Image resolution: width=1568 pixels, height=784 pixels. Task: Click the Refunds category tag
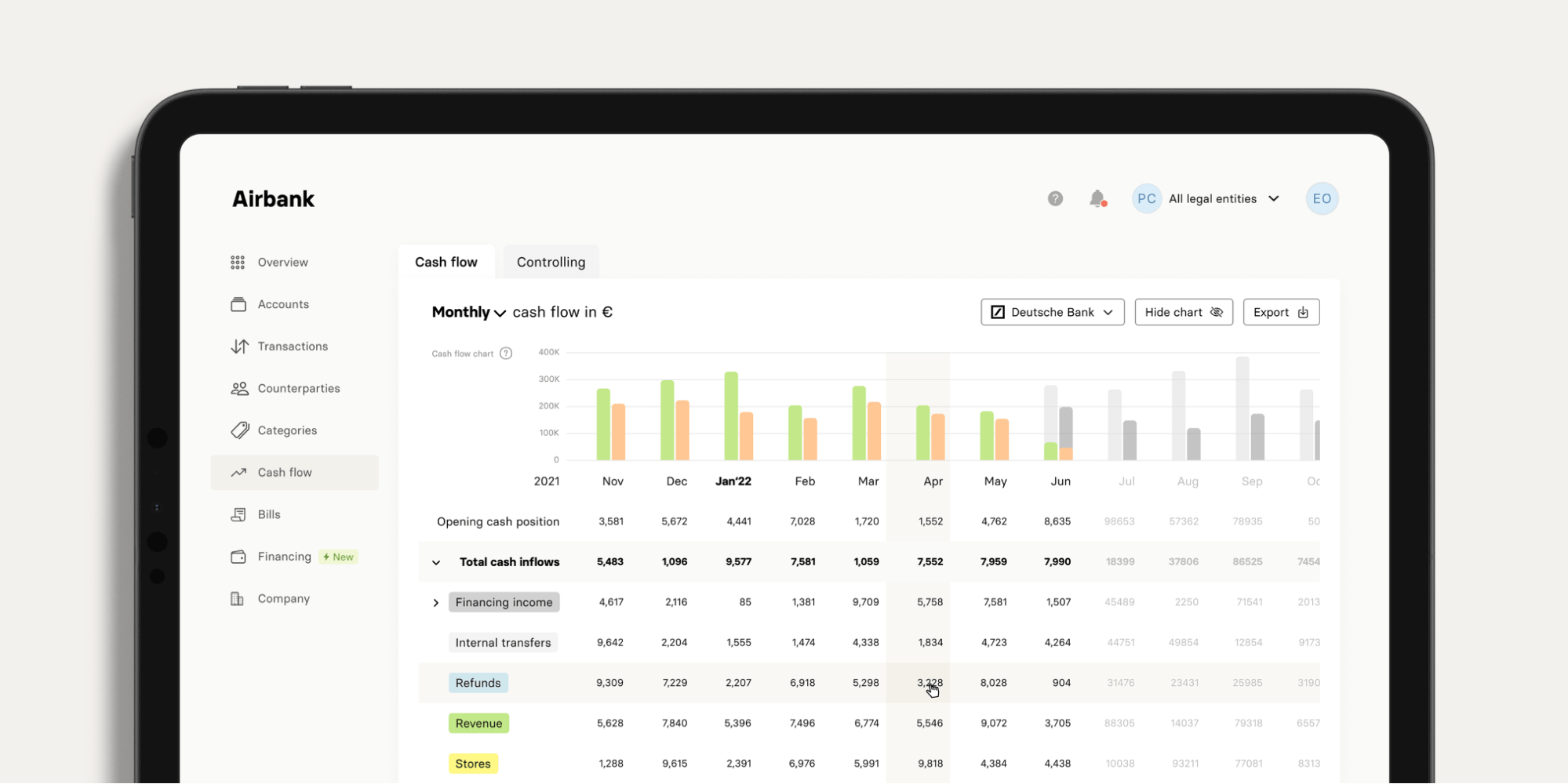click(x=478, y=683)
